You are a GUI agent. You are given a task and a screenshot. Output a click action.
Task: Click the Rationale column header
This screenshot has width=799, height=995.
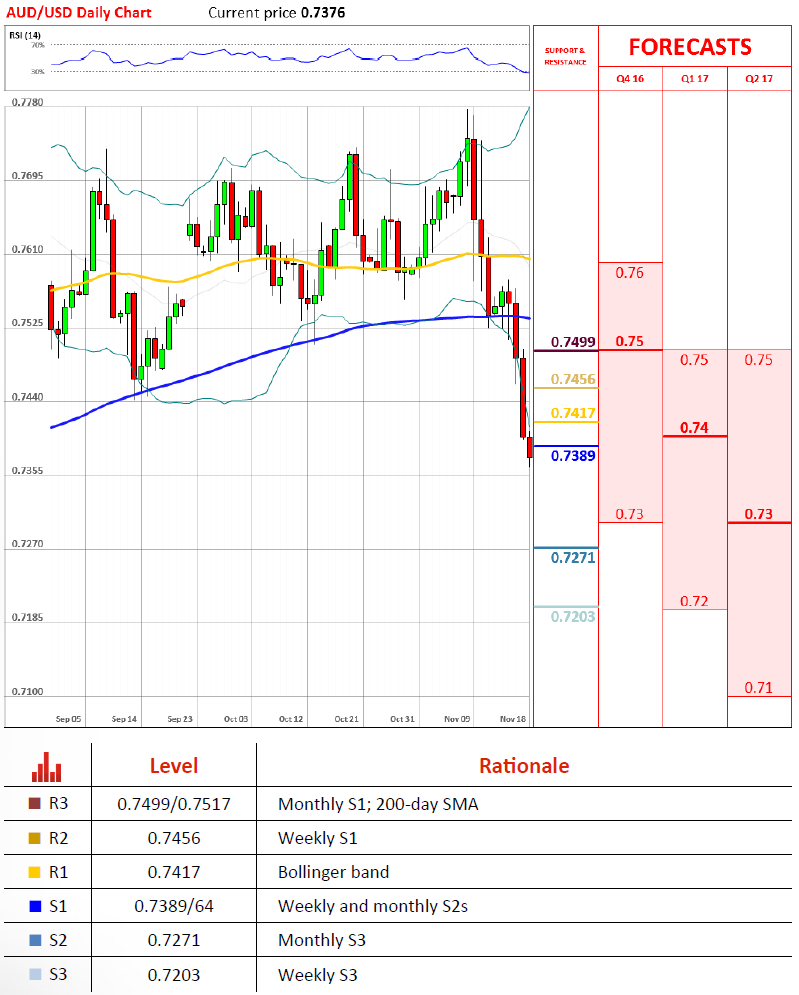point(524,766)
